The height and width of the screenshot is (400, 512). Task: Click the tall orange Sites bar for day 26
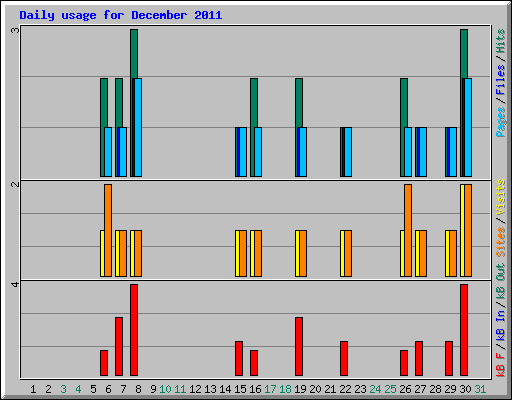click(408, 230)
